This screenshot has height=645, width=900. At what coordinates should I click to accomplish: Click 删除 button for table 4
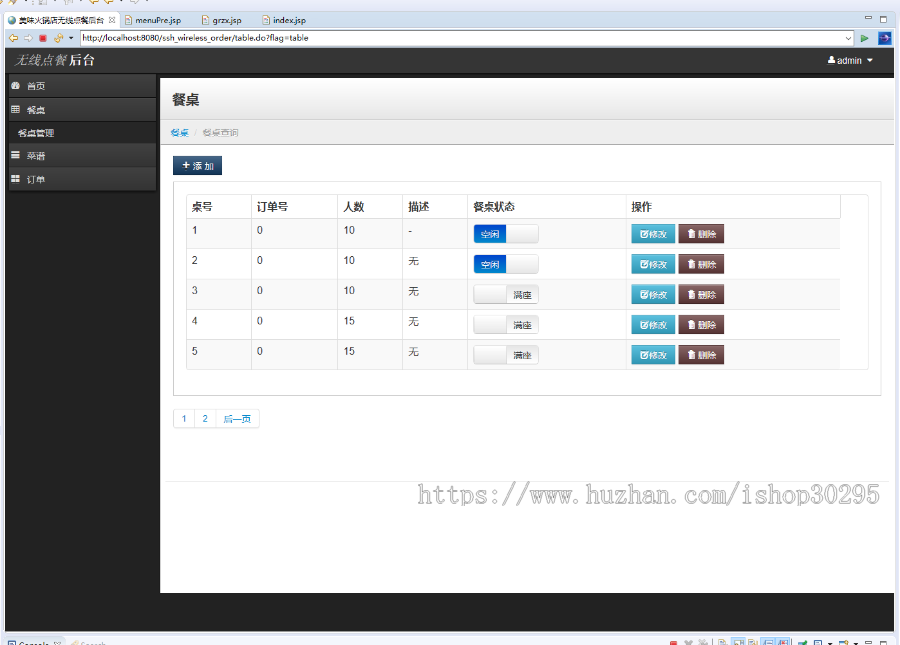coord(701,325)
